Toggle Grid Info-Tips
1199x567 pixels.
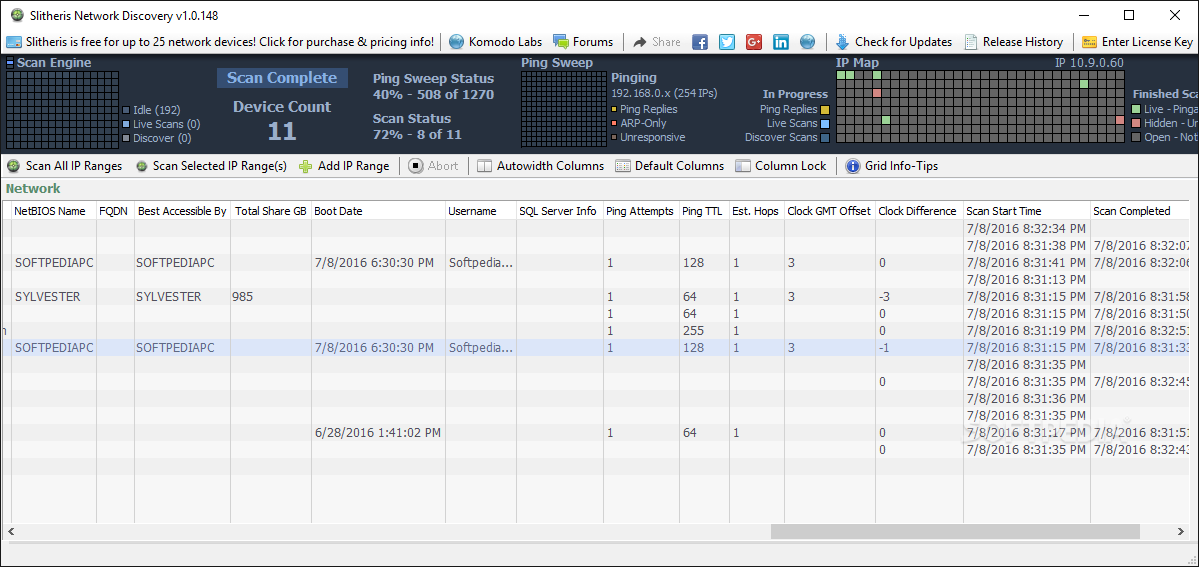pos(892,166)
